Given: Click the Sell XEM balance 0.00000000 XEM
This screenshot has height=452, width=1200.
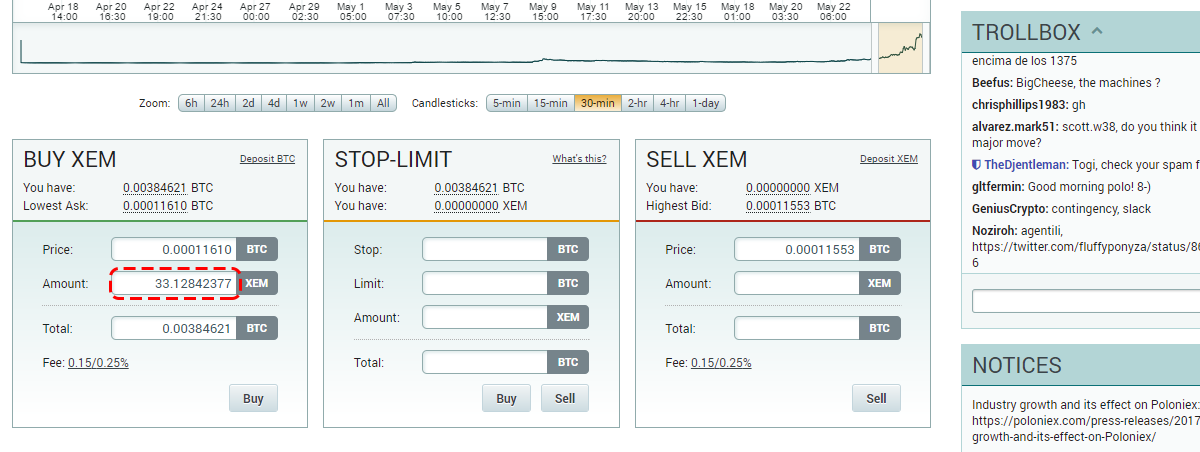Looking at the screenshot, I should [x=778, y=188].
